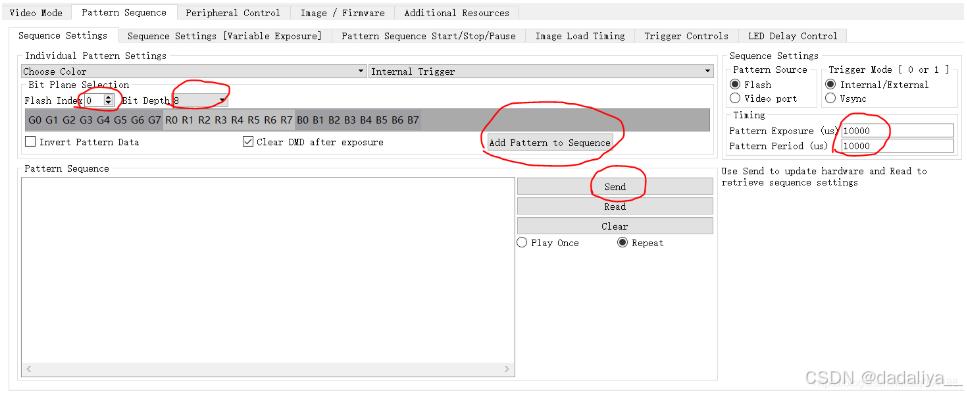Open Sequence Settings [Variable Exposure] tab
The image size is (967, 395).
pos(224,36)
